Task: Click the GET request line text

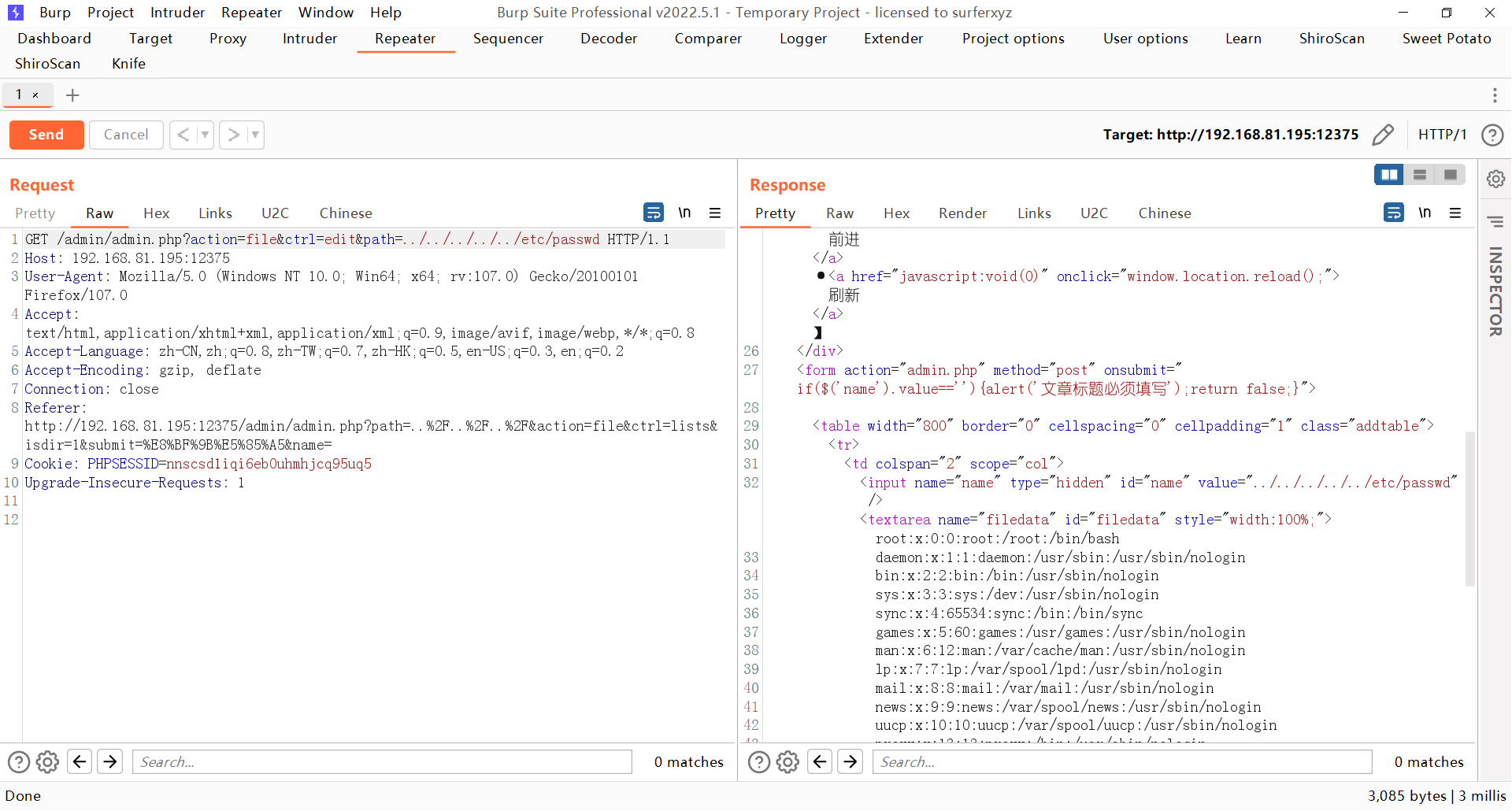Action: click(347, 239)
